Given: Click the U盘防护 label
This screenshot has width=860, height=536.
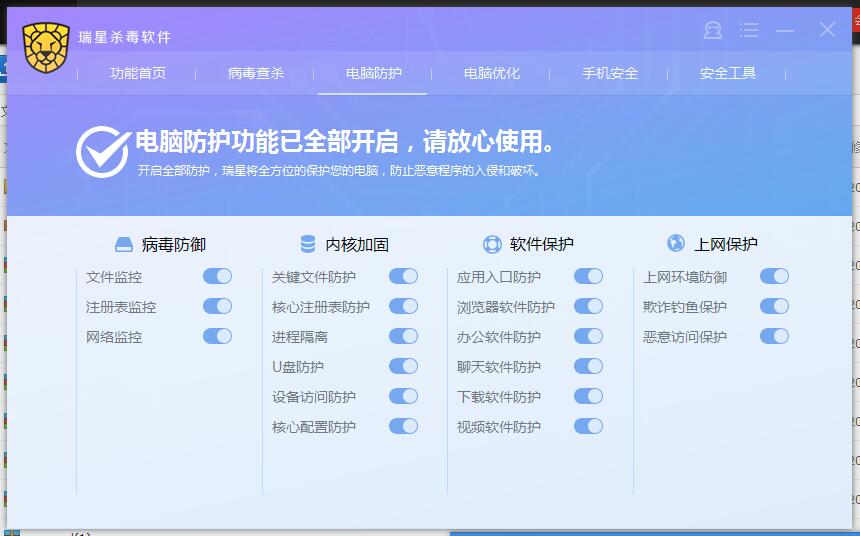Looking at the screenshot, I should [298, 367].
